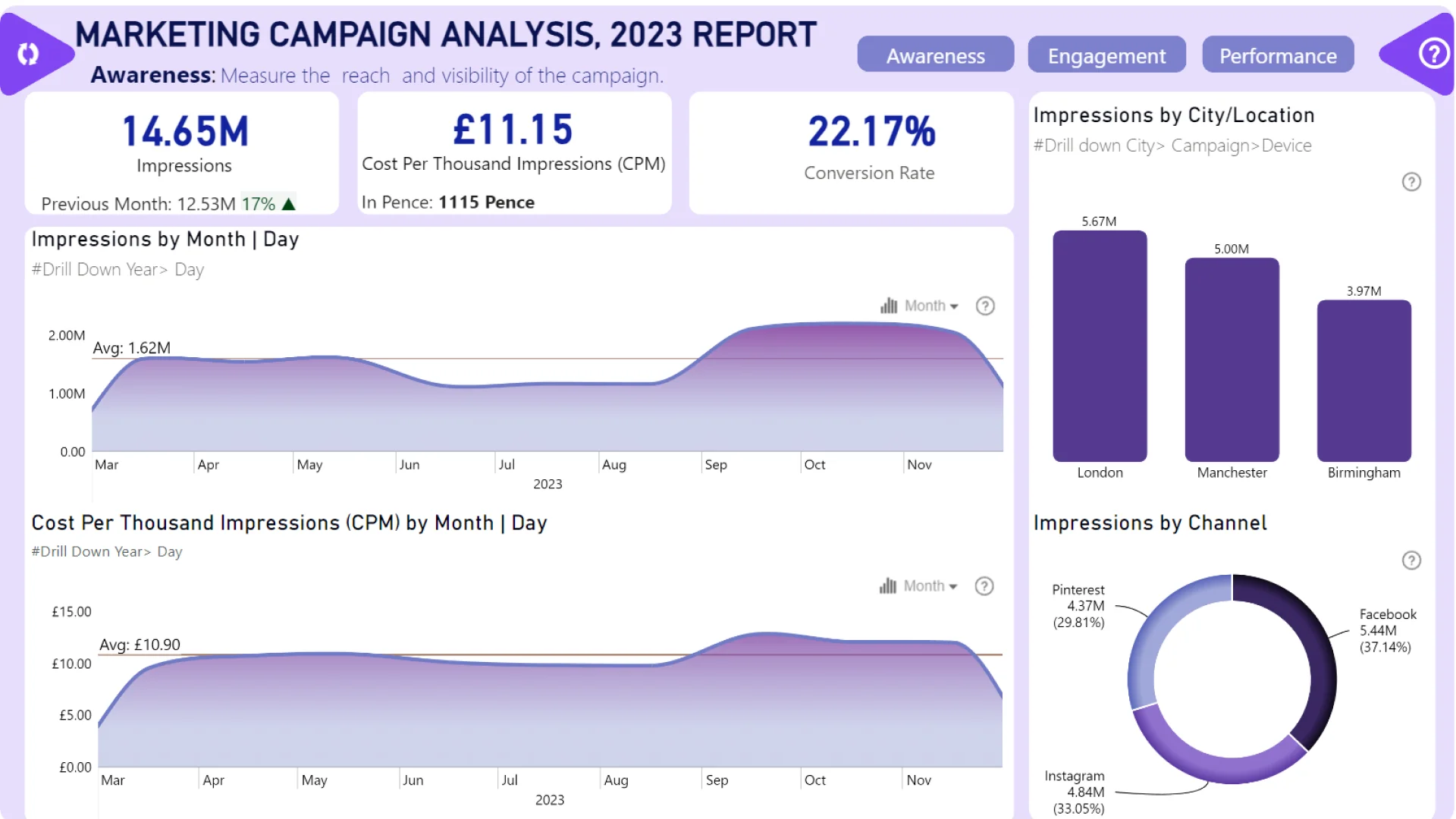Click the bar chart icon beside Month in CPM chart
Viewport: 1456px width, 819px height.
[888, 586]
